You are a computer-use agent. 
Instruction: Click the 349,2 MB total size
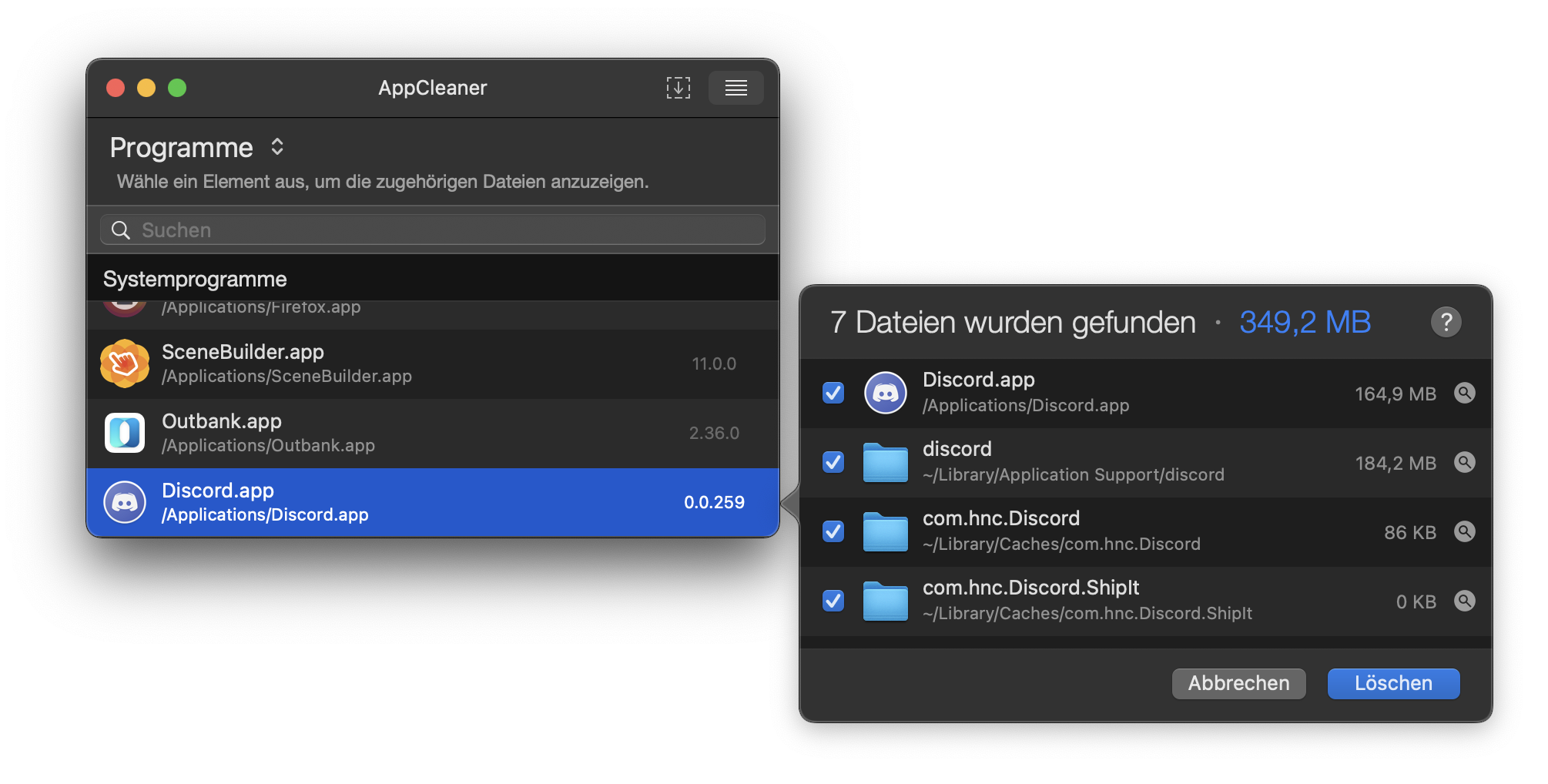click(x=1305, y=322)
